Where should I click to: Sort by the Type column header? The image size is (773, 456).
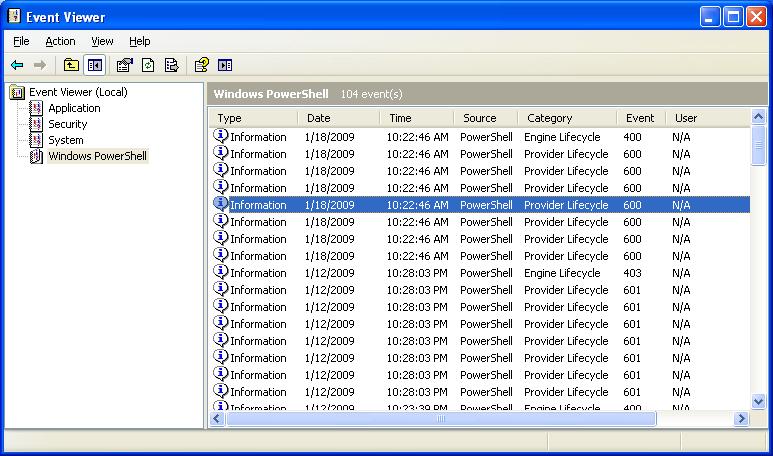coord(253,118)
